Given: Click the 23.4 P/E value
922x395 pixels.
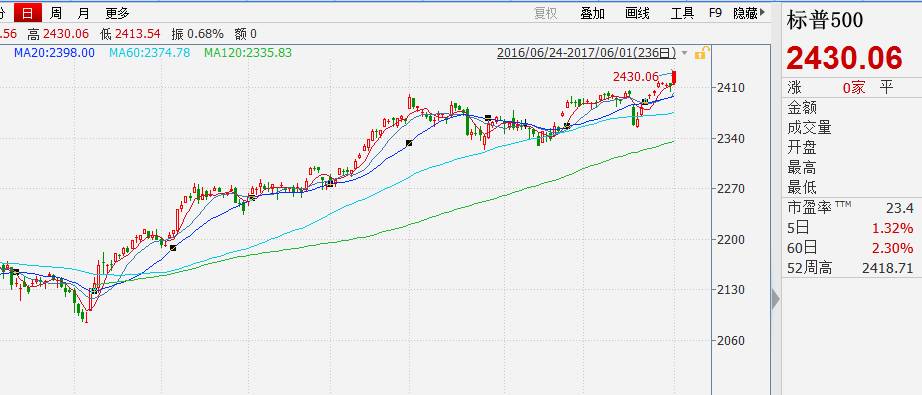Looking at the screenshot, I should pyautogui.click(x=900, y=208).
